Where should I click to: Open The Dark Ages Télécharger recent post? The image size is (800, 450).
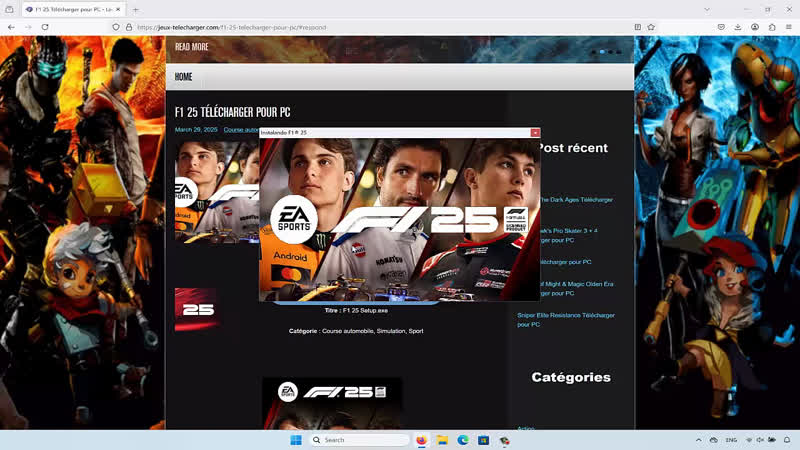coord(576,200)
